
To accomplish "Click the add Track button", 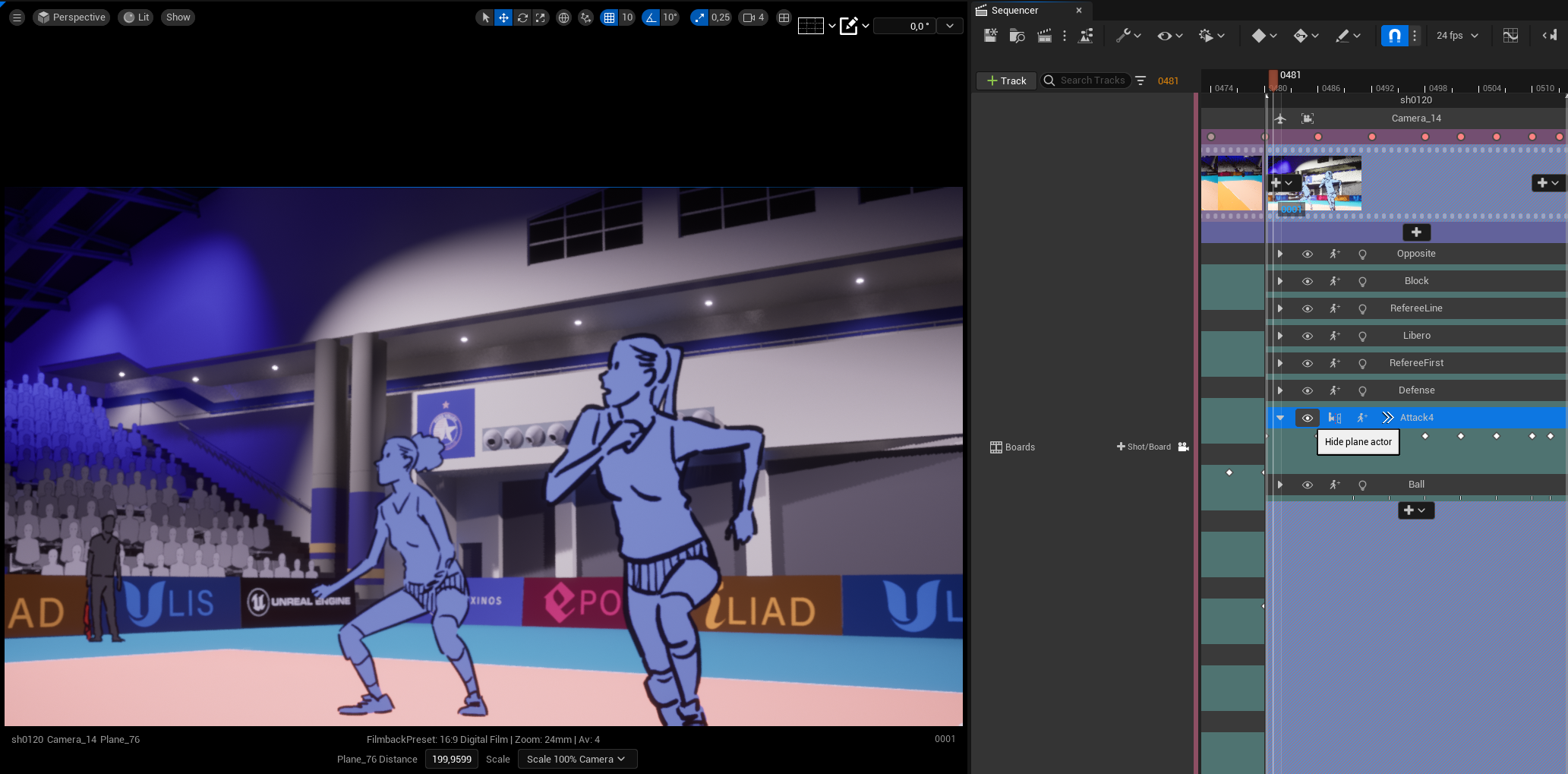I will (x=1006, y=81).
